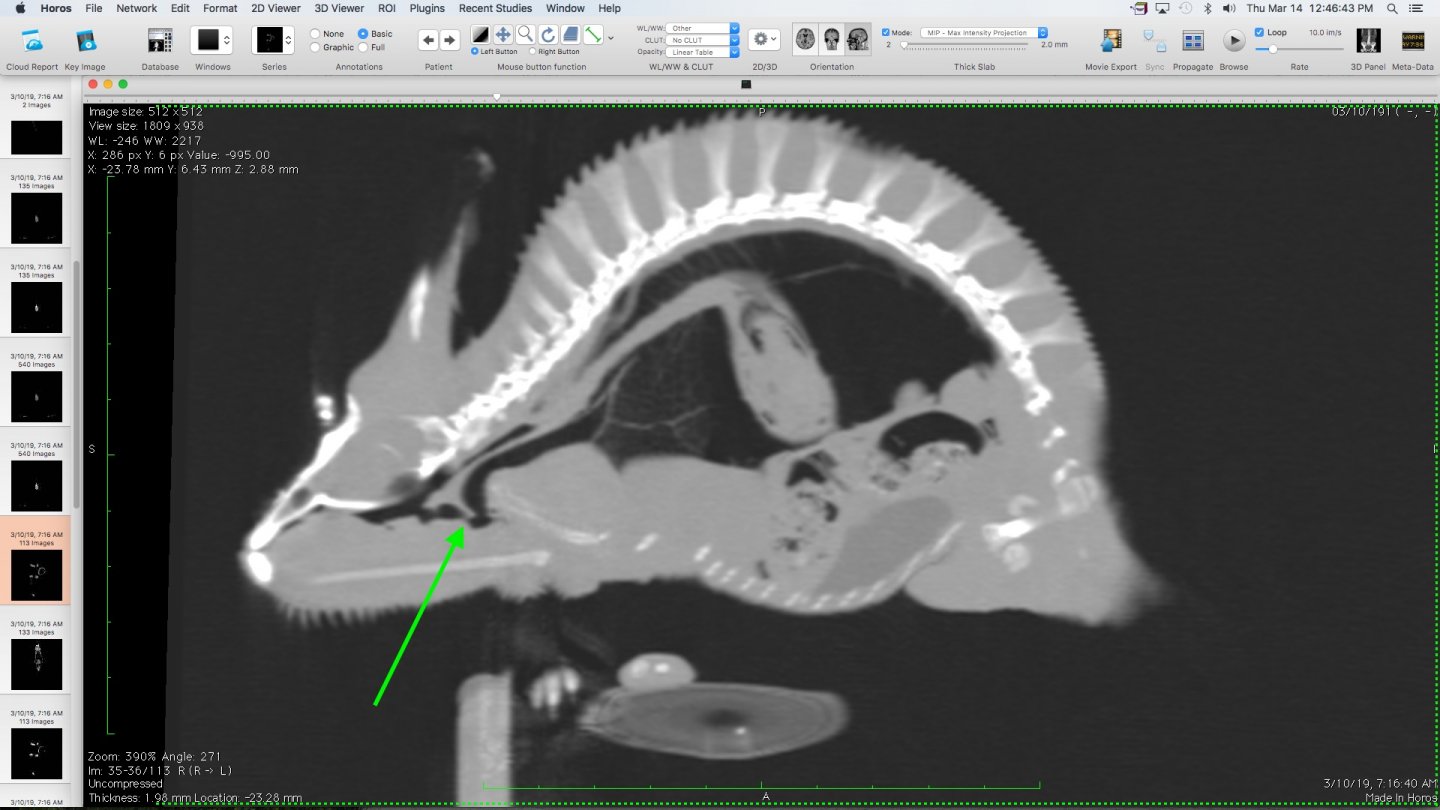This screenshot has width=1440, height=810.
Task: Choose the axial orientation icon
Action: tap(805, 40)
